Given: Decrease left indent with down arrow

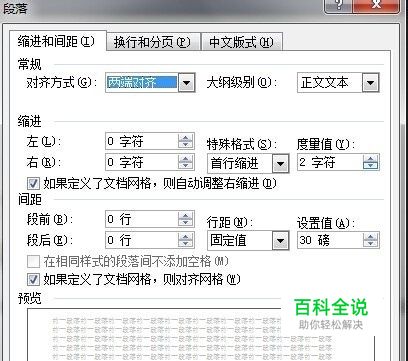Looking at the screenshot, I should (186, 145).
